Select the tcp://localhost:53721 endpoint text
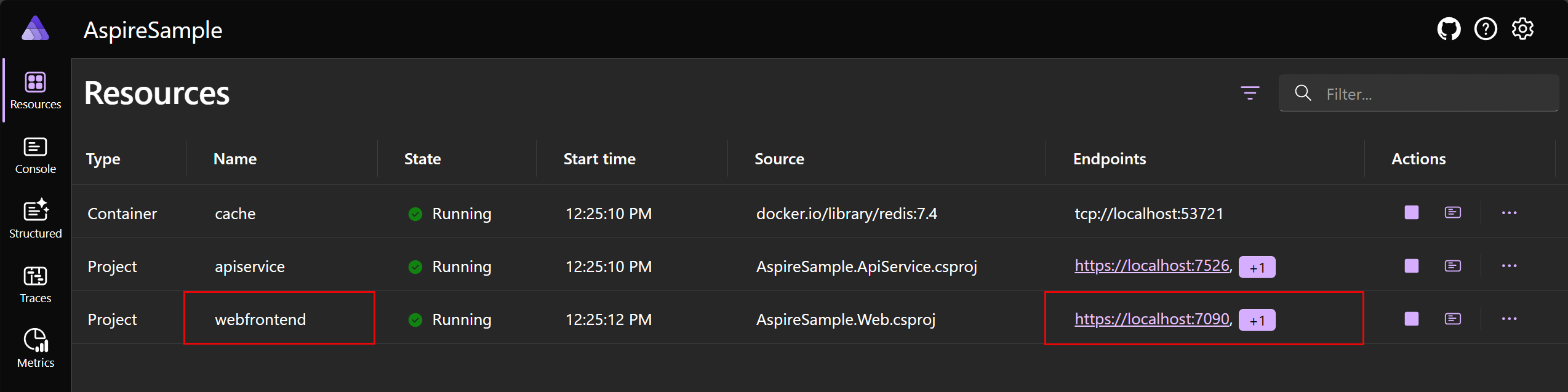Viewport: 1568px width, 392px height. point(1149,214)
